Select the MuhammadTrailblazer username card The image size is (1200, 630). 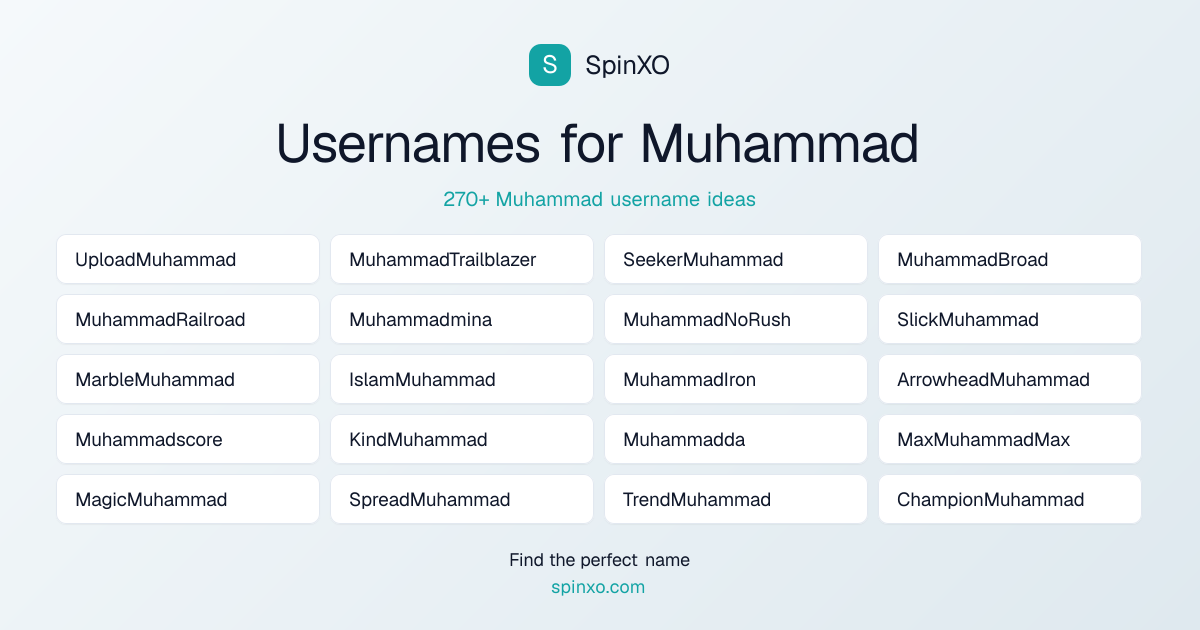pyautogui.click(x=462, y=259)
